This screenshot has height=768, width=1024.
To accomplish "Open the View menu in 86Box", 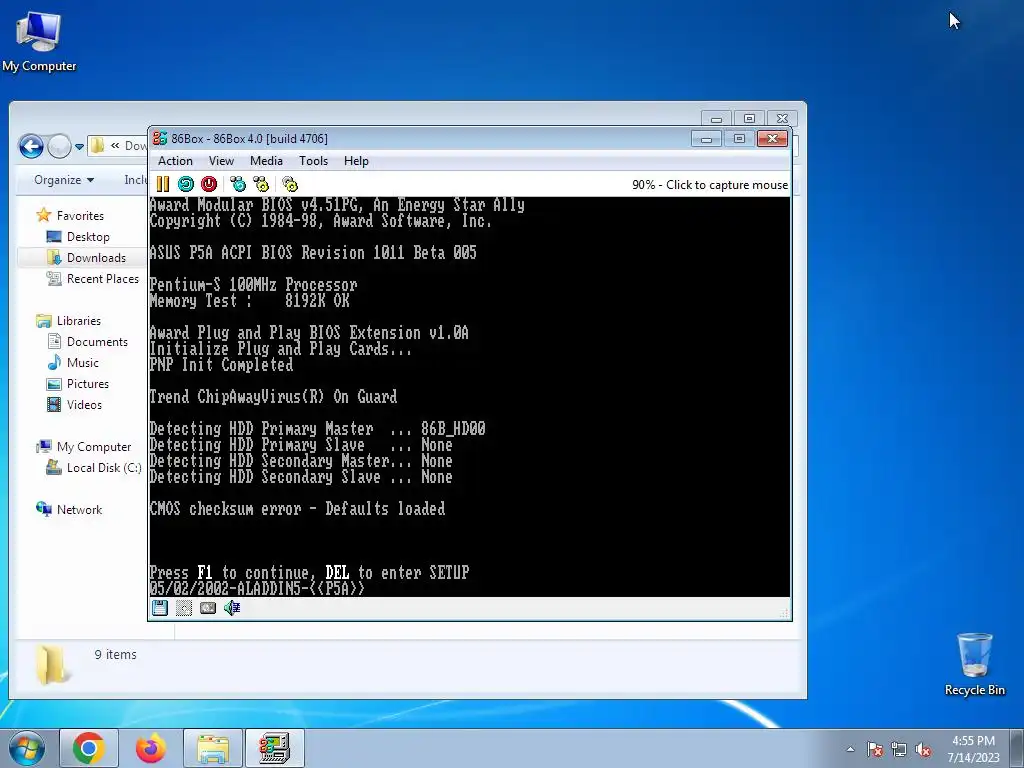I will point(221,161).
